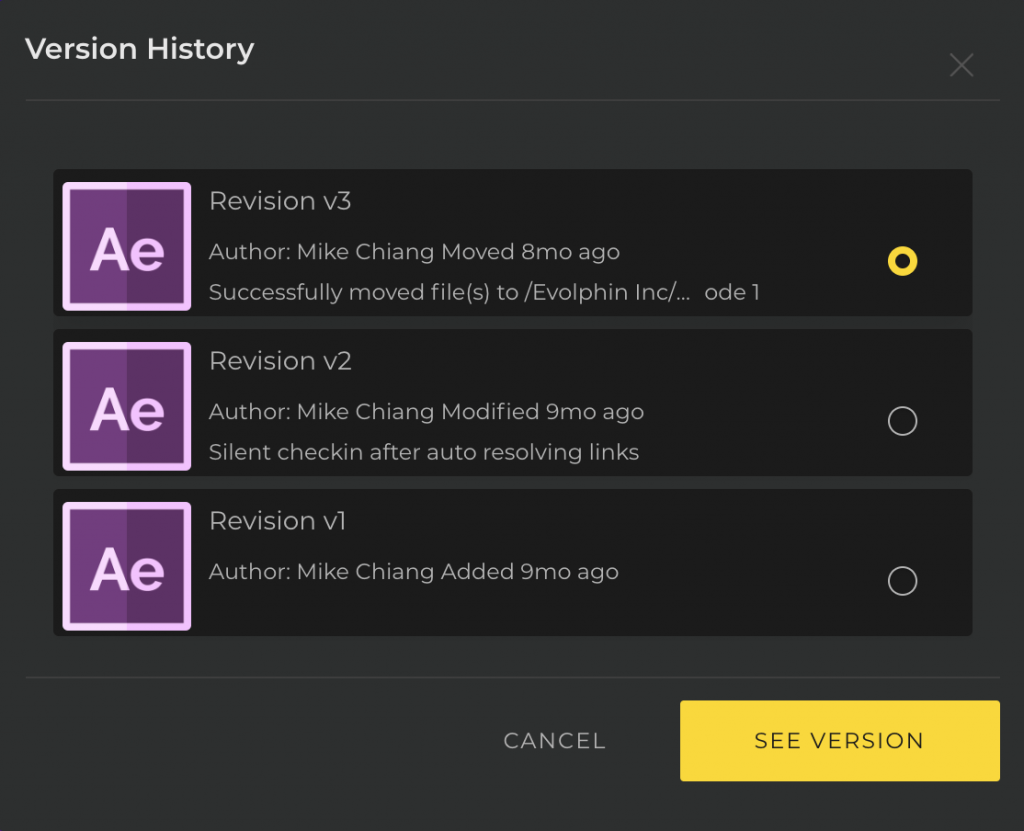Close the dialog with the X icon

click(x=961, y=66)
